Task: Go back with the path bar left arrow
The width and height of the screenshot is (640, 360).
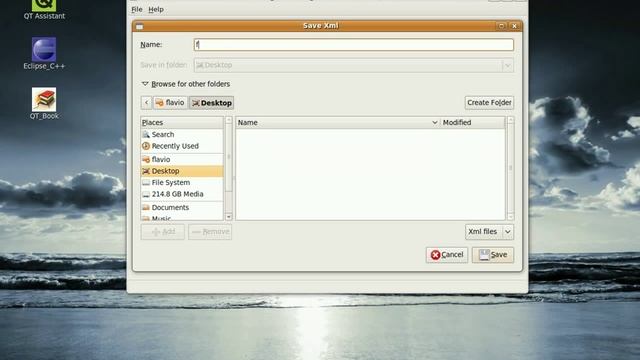Action: coord(147,102)
